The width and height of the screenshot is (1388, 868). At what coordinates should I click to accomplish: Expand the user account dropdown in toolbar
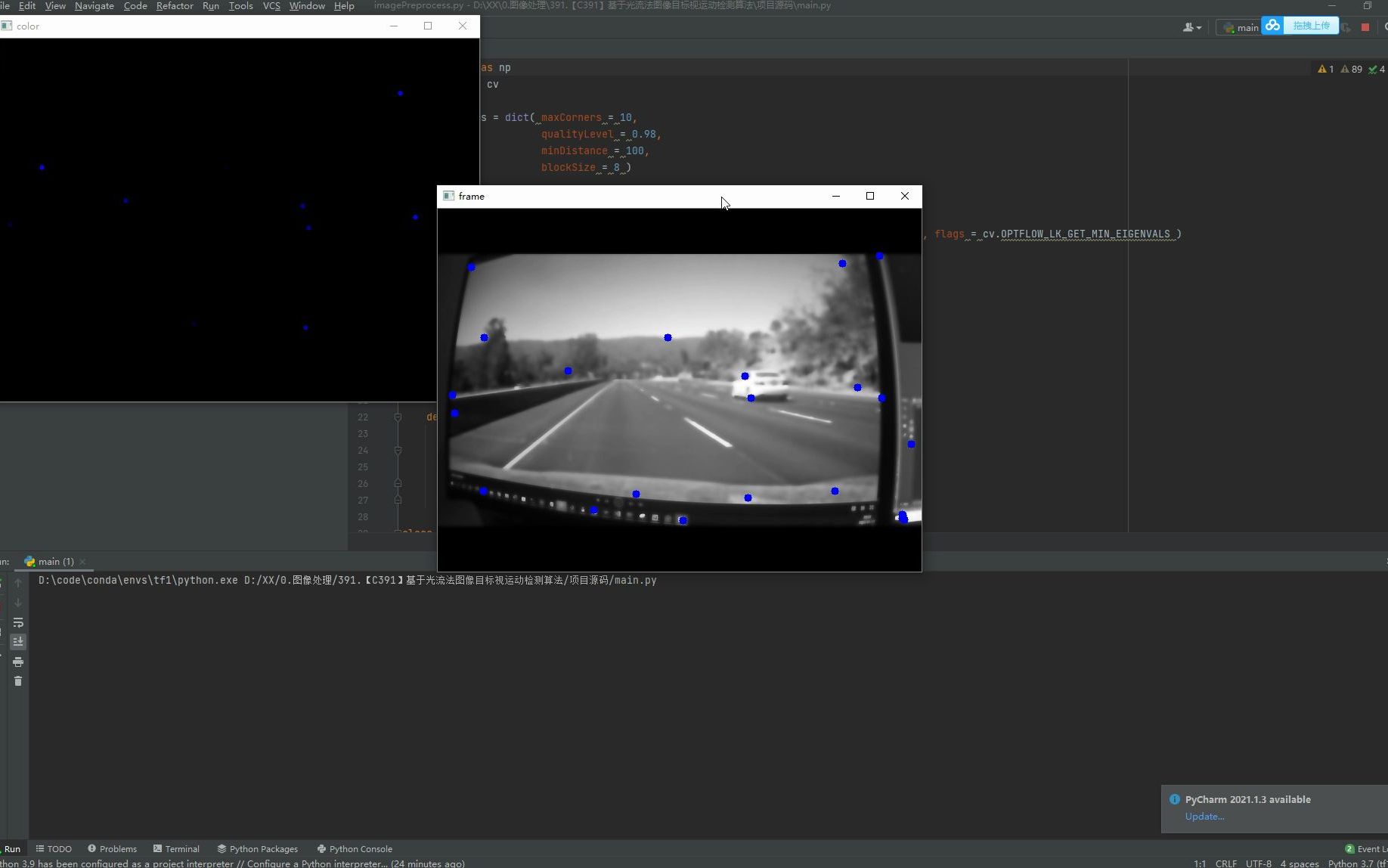(x=1191, y=27)
